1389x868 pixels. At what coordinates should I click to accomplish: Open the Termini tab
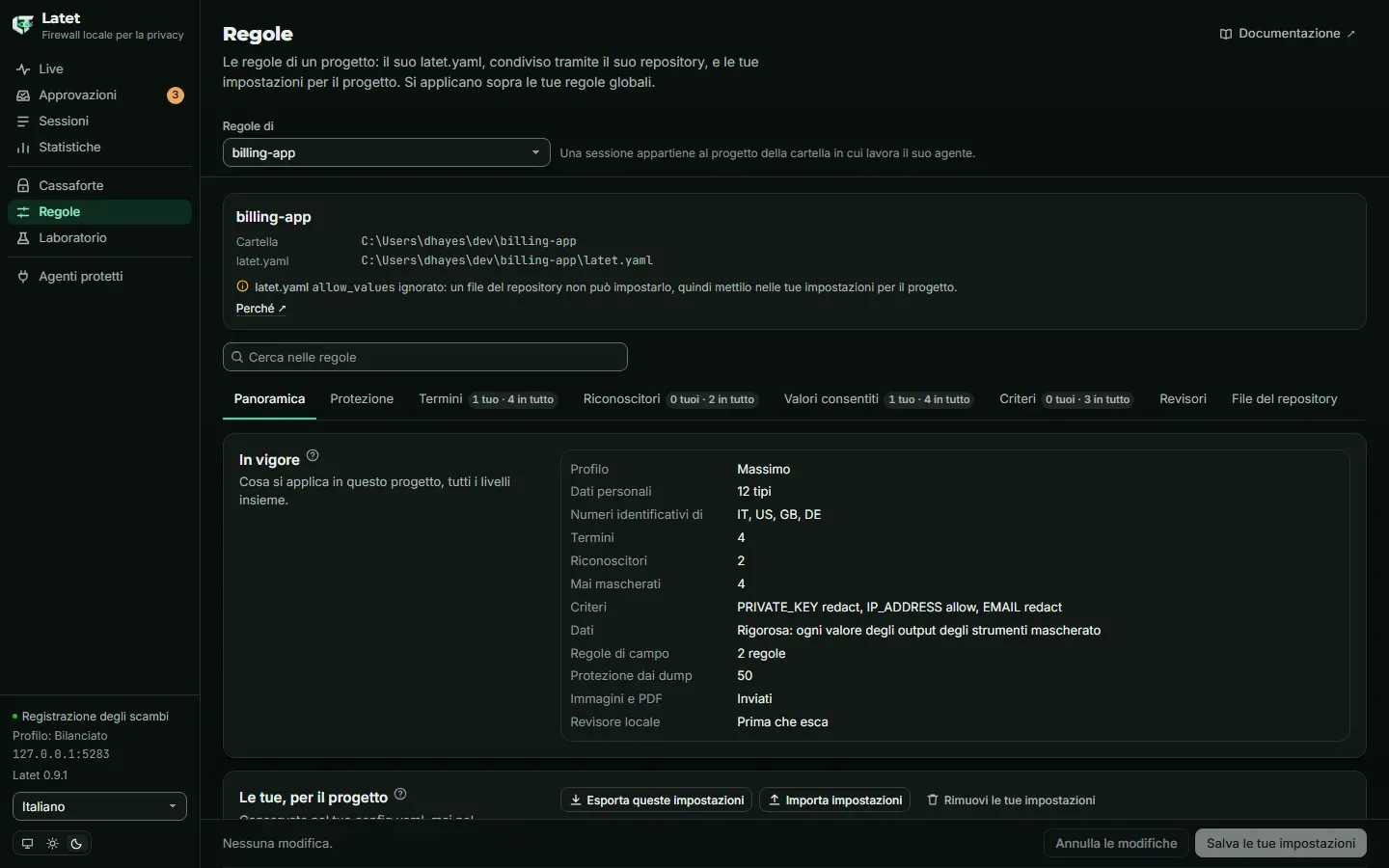click(x=487, y=399)
